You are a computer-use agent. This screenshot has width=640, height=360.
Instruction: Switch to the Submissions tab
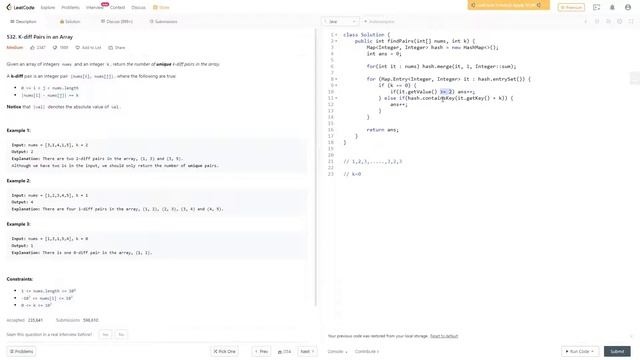163,21
